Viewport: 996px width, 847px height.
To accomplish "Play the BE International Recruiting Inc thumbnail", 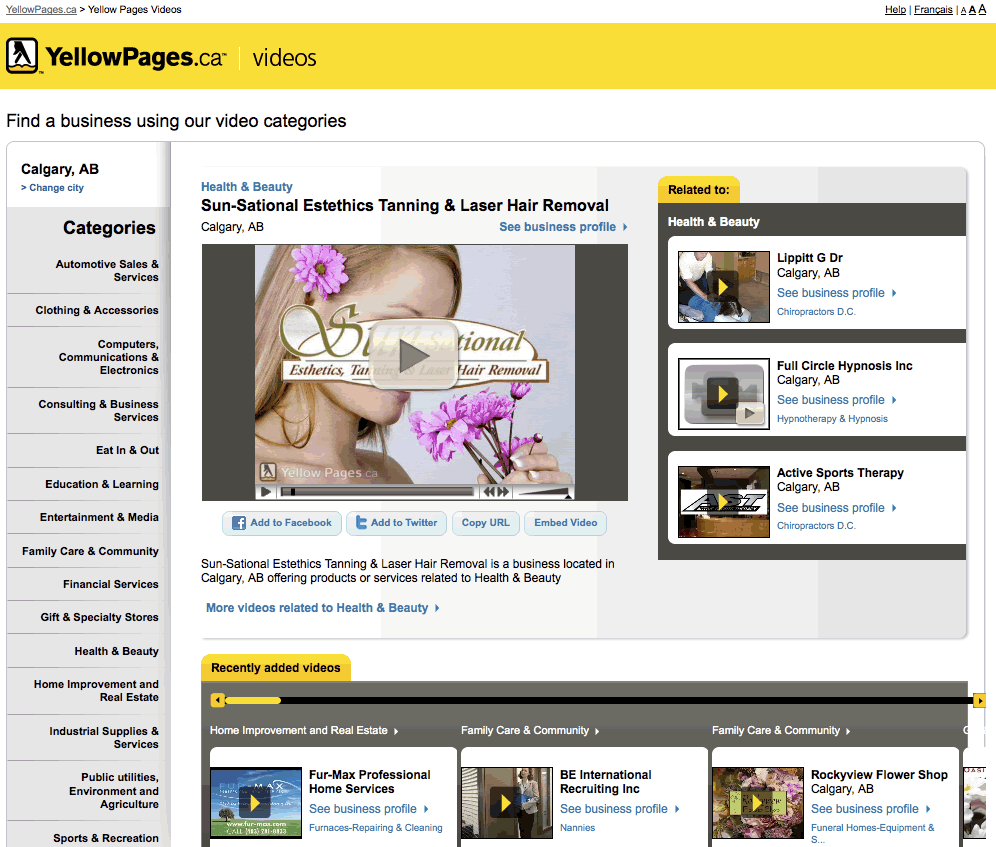I will pos(507,803).
